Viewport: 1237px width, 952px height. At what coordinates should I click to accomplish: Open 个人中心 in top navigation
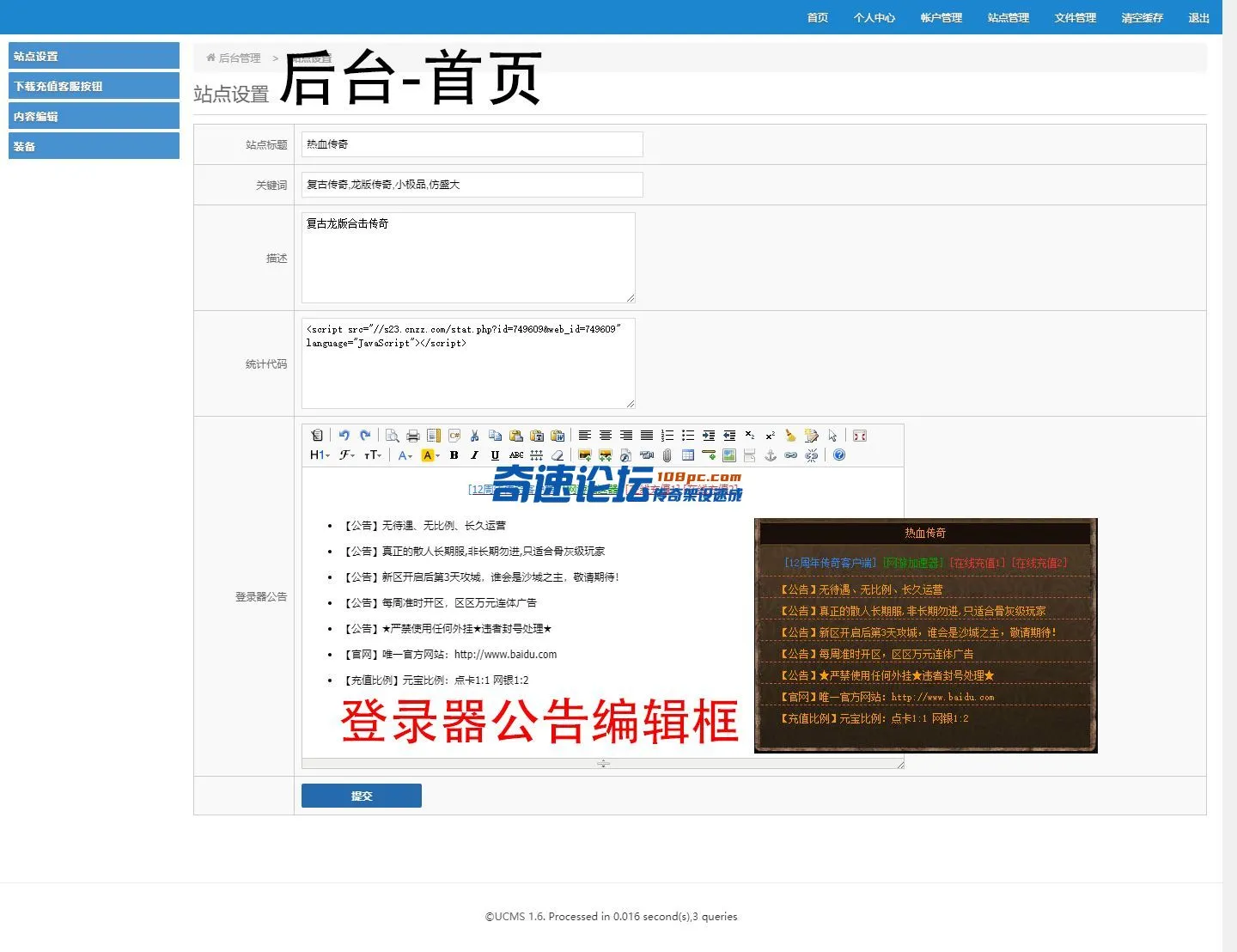tap(874, 18)
